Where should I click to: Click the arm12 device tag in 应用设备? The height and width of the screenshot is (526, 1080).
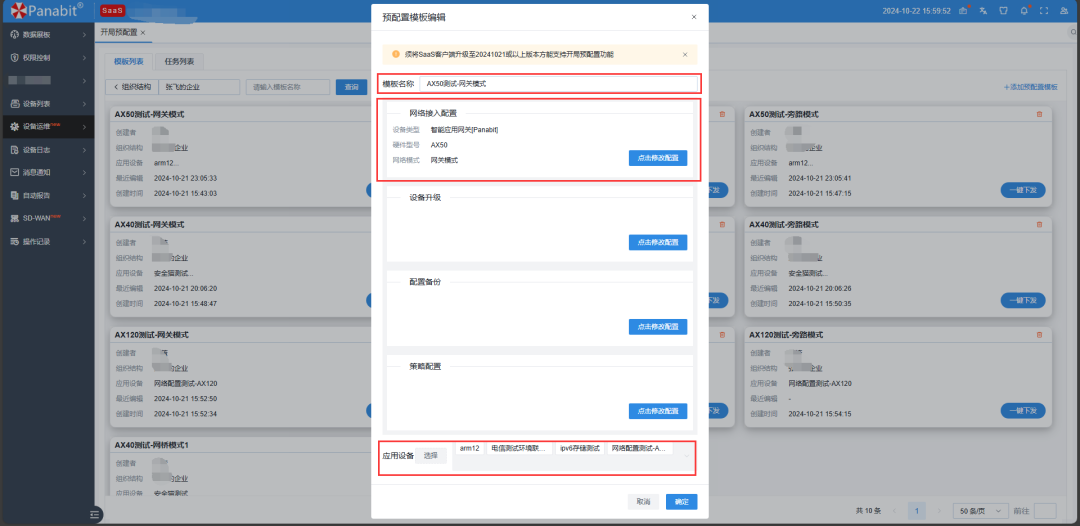tap(470, 448)
